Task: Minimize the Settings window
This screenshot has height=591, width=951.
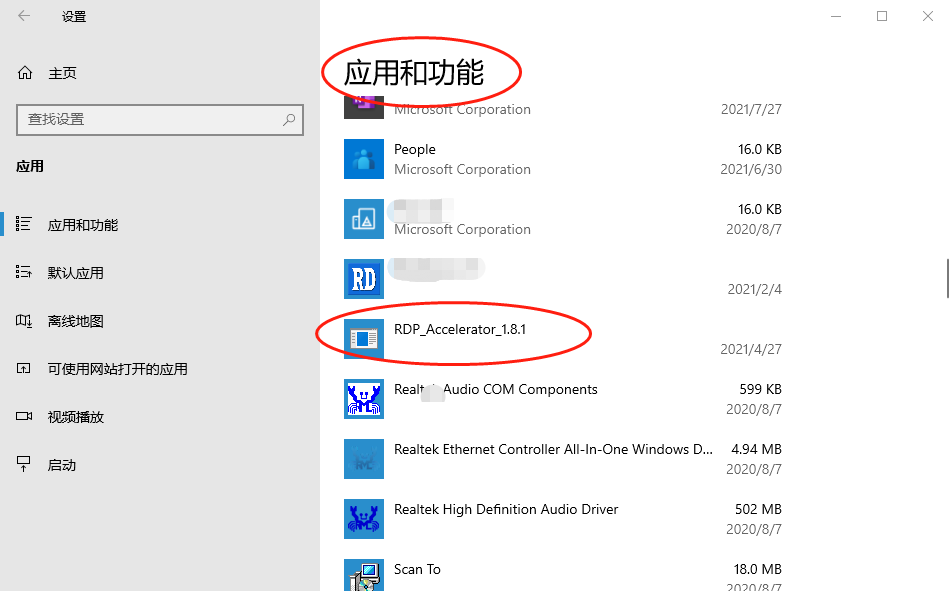Action: click(x=836, y=16)
